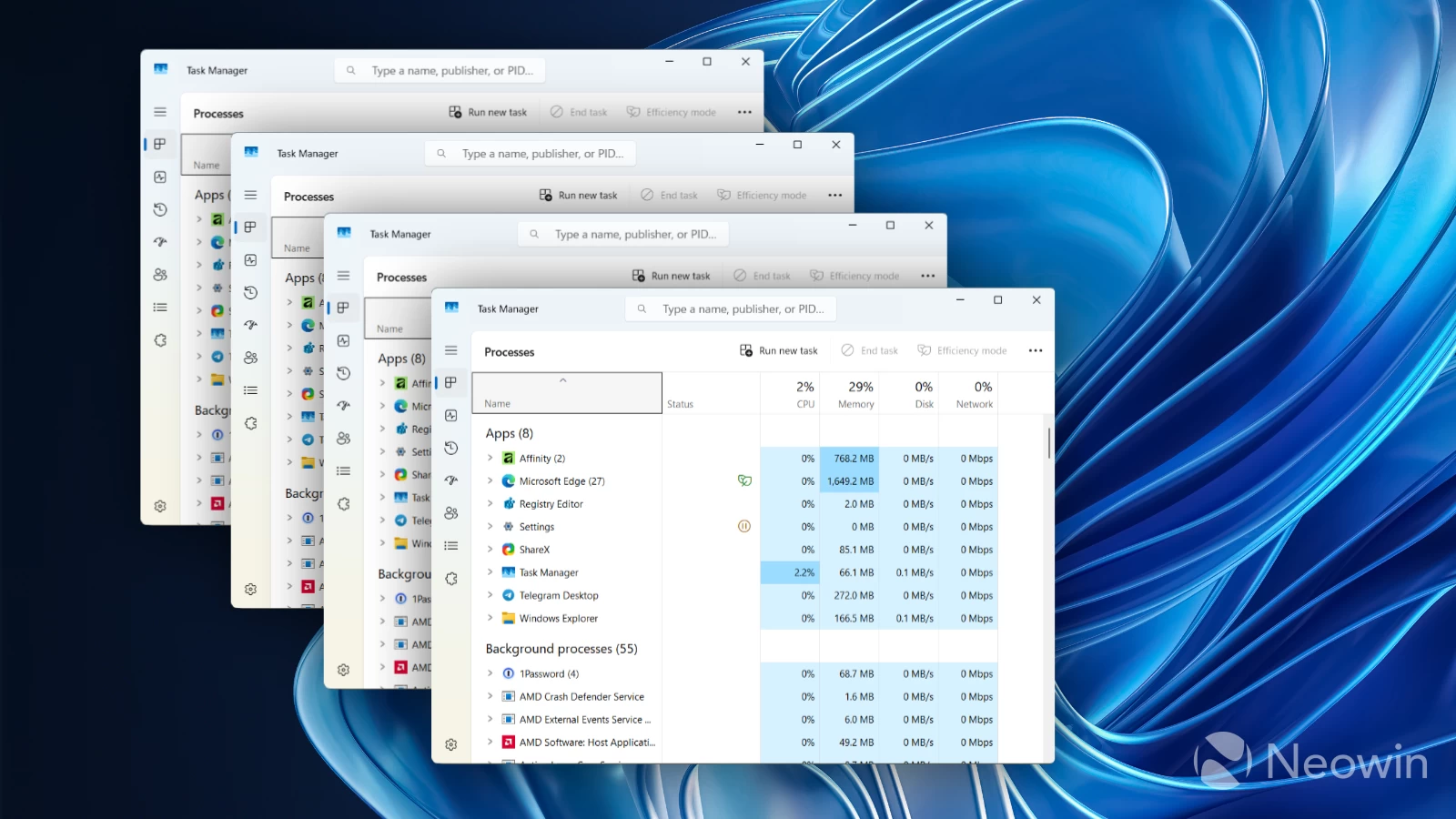Click the efficiency mode leaf icon beside Microsoft Edge
Screen dimensions: 1456x819
(x=744, y=480)
